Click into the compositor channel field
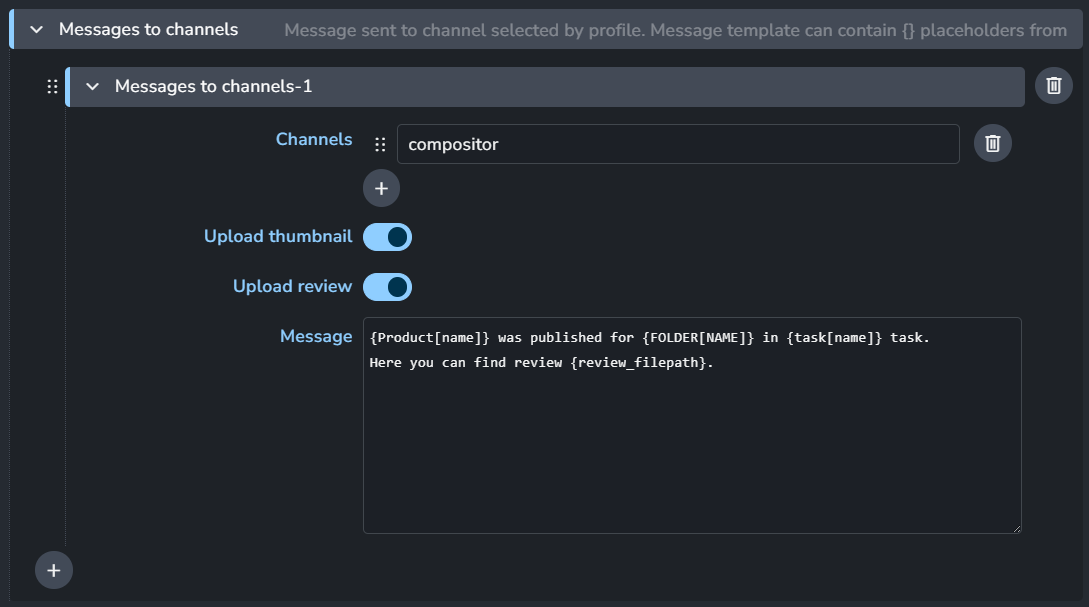This screenshot has height=607, width=1089. 677,144
